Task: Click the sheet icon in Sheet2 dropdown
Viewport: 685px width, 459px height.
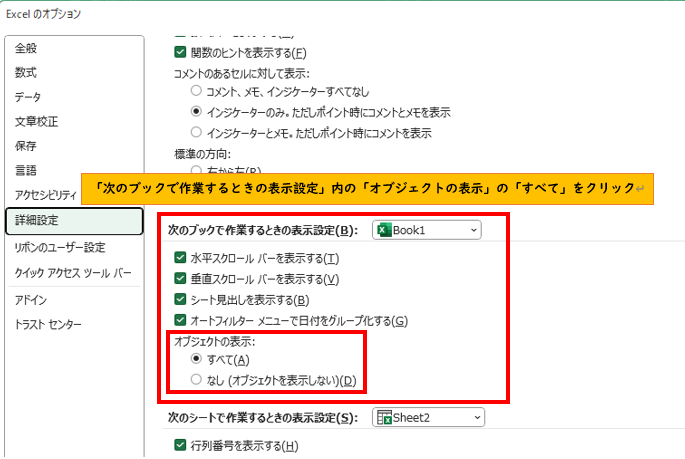Action: click(x=384, y=418)
